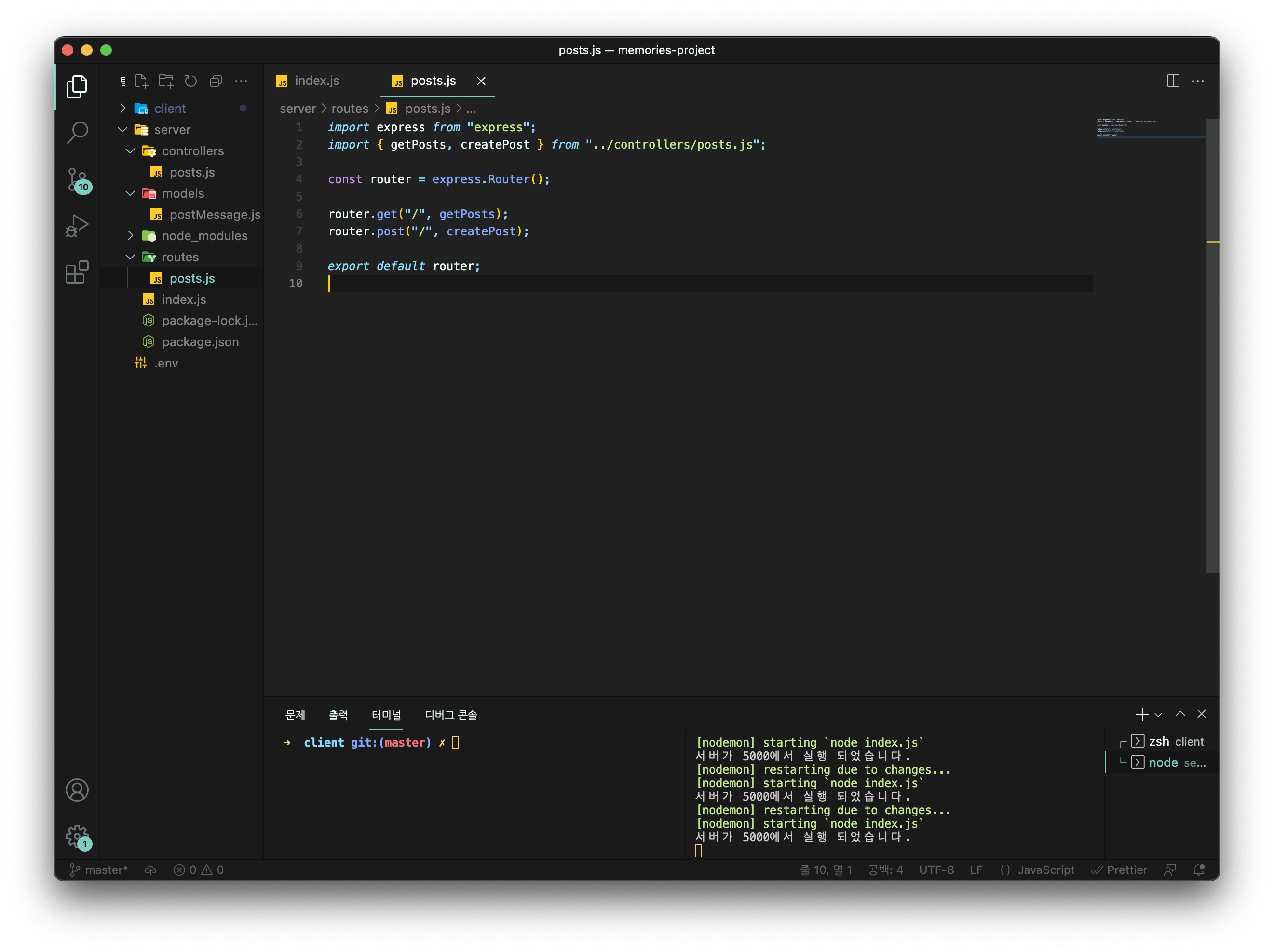Maximize the terminal panel size
1274x952 pixels.
[x=1180, y=714]
